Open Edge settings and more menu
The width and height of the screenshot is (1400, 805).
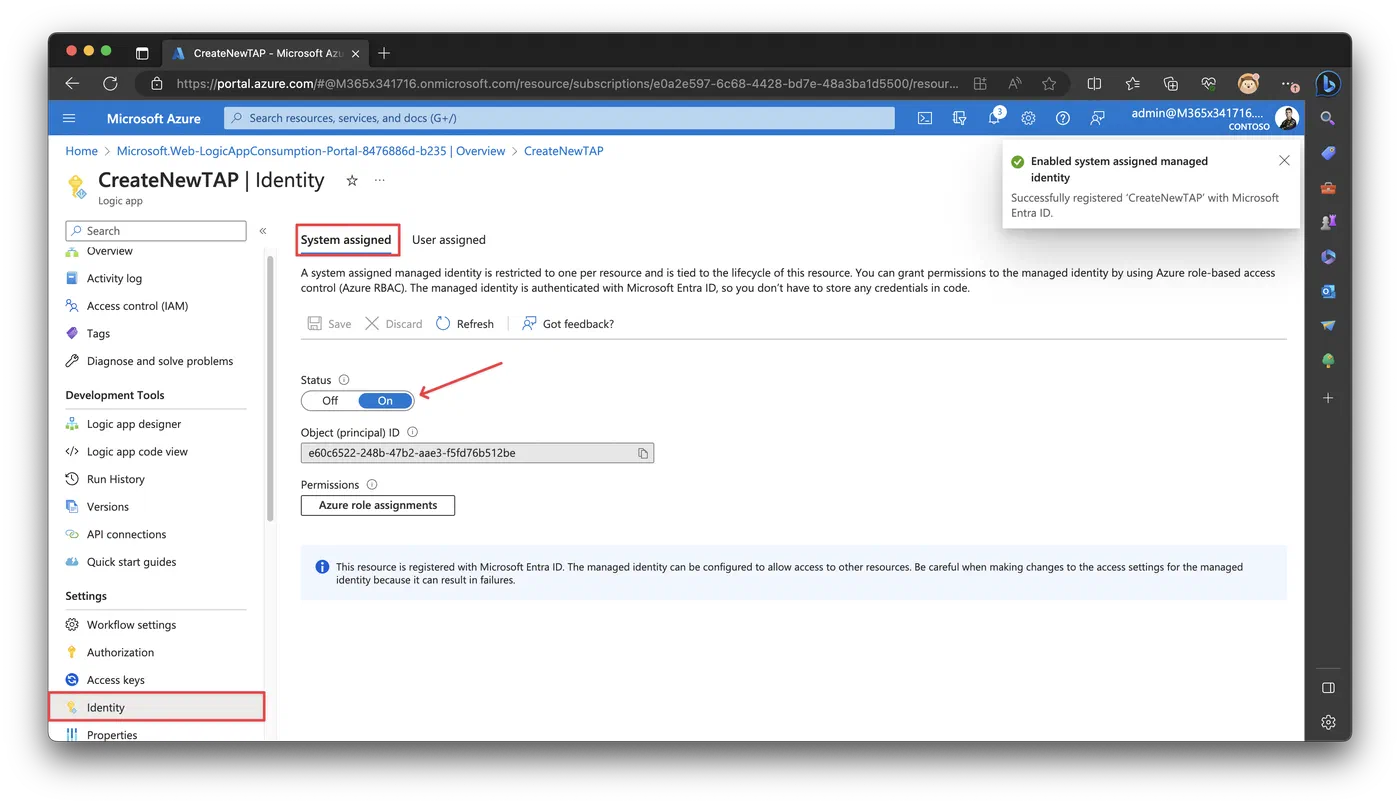1289,84
